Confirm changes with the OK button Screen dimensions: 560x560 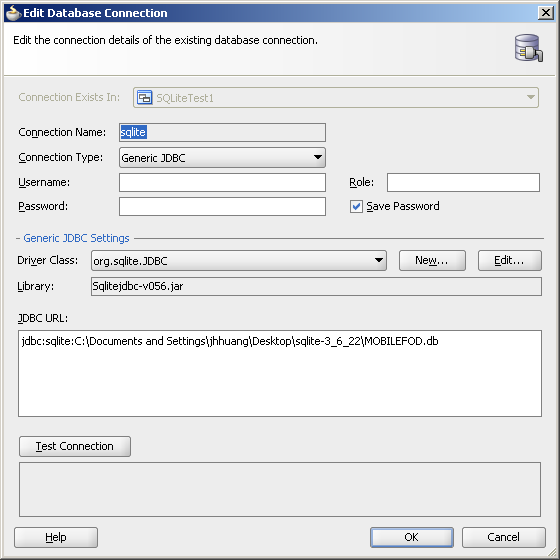click(x=412, y=537)
